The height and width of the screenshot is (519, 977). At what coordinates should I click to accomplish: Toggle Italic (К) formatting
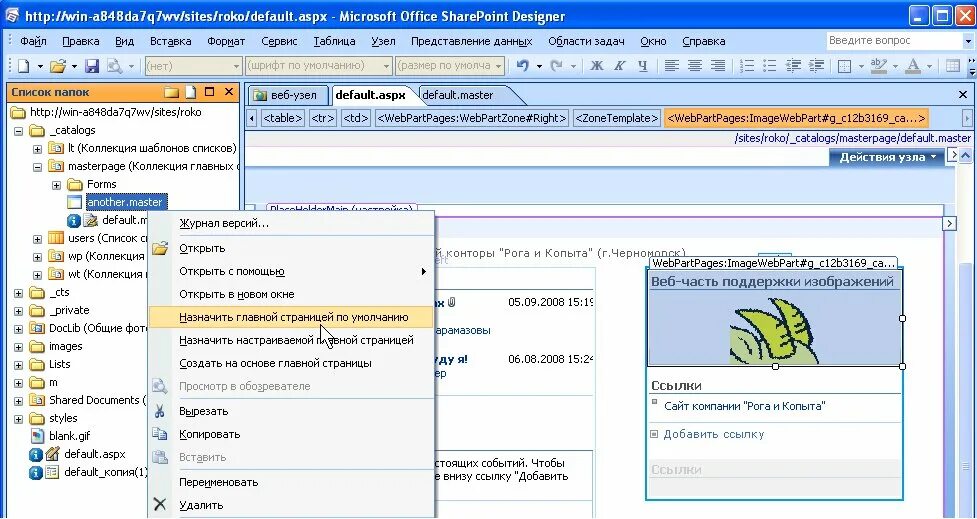[619, 65]
